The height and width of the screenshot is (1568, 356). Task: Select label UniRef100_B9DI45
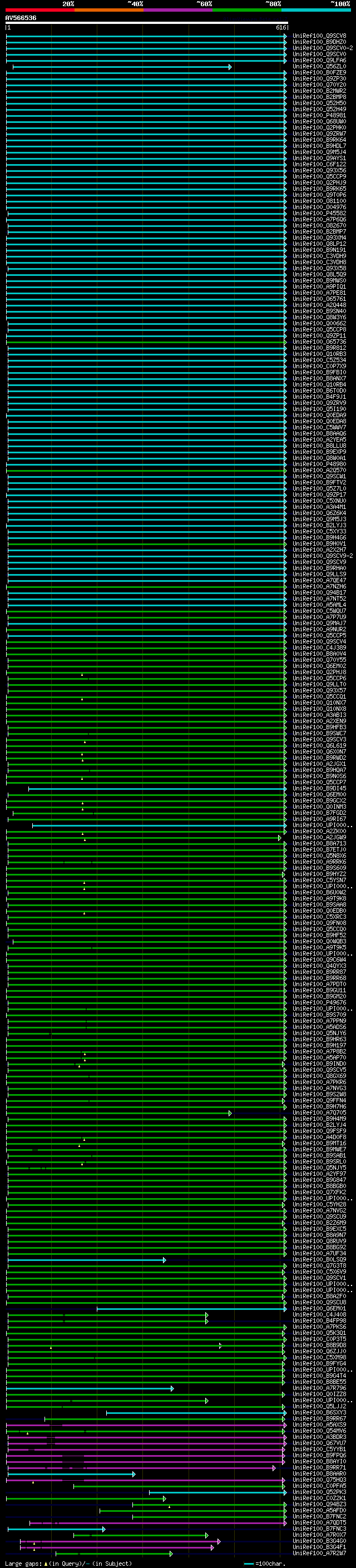click(319, 788)
